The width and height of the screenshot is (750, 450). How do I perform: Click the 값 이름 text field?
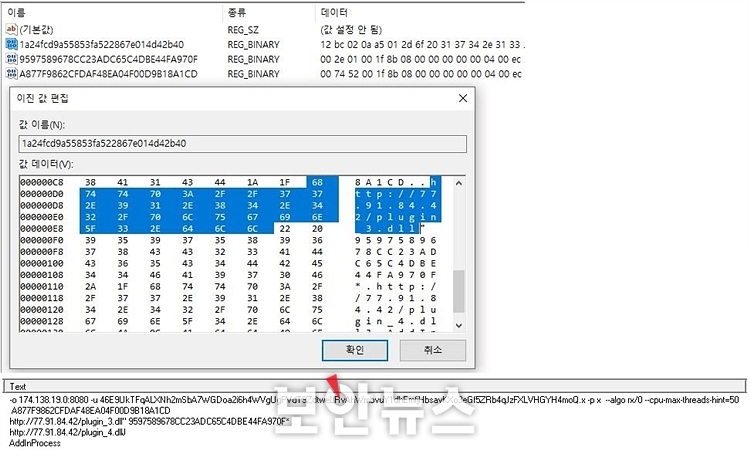click(x=242, y=143)
